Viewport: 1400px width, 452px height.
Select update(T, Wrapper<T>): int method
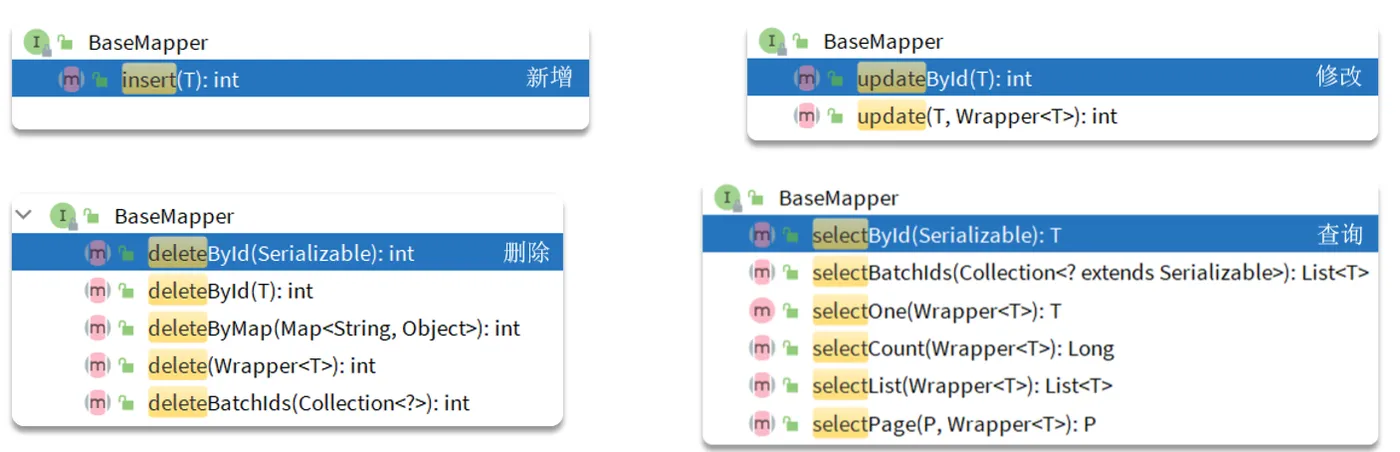(x=987, y=116)
